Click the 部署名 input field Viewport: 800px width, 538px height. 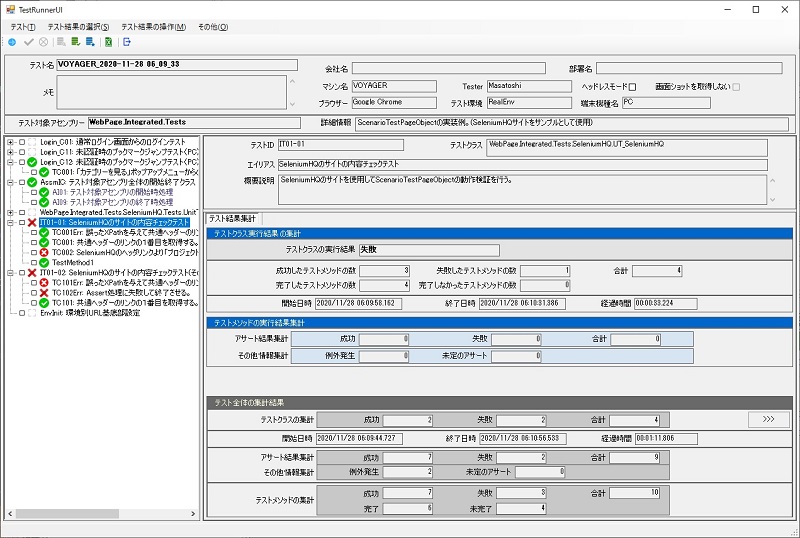[689, 68]
